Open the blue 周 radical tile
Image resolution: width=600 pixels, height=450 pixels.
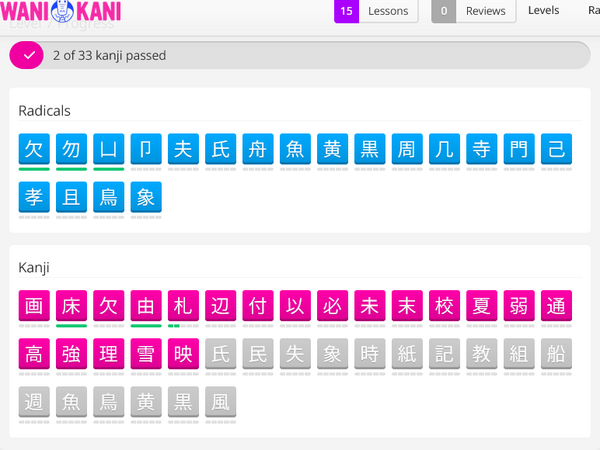pos(407,149)
